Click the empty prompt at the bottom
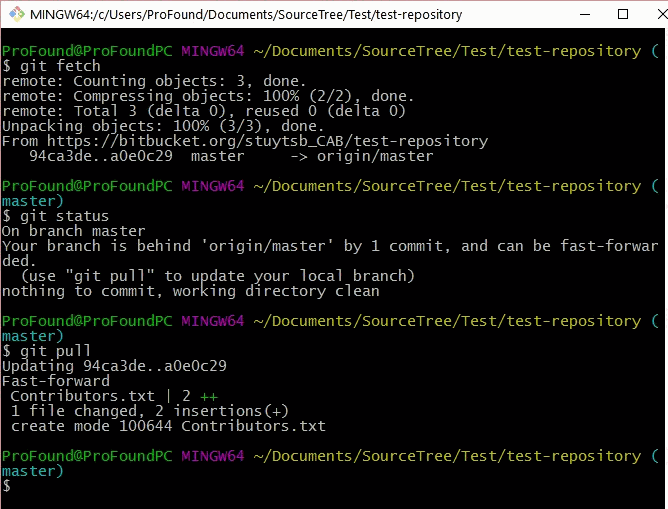Screen dimensions: 668x509 [7, 486]
